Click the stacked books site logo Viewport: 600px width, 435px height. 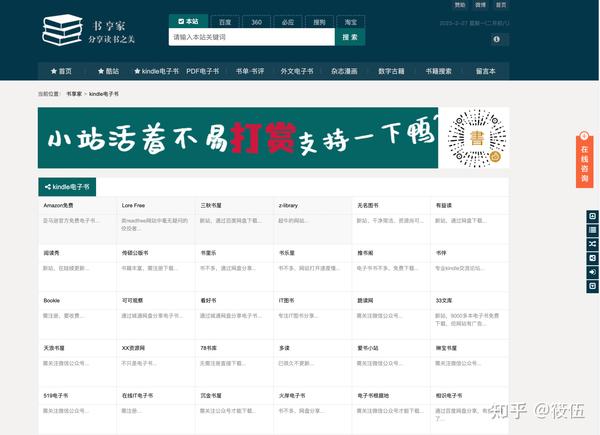pos(62,30)
